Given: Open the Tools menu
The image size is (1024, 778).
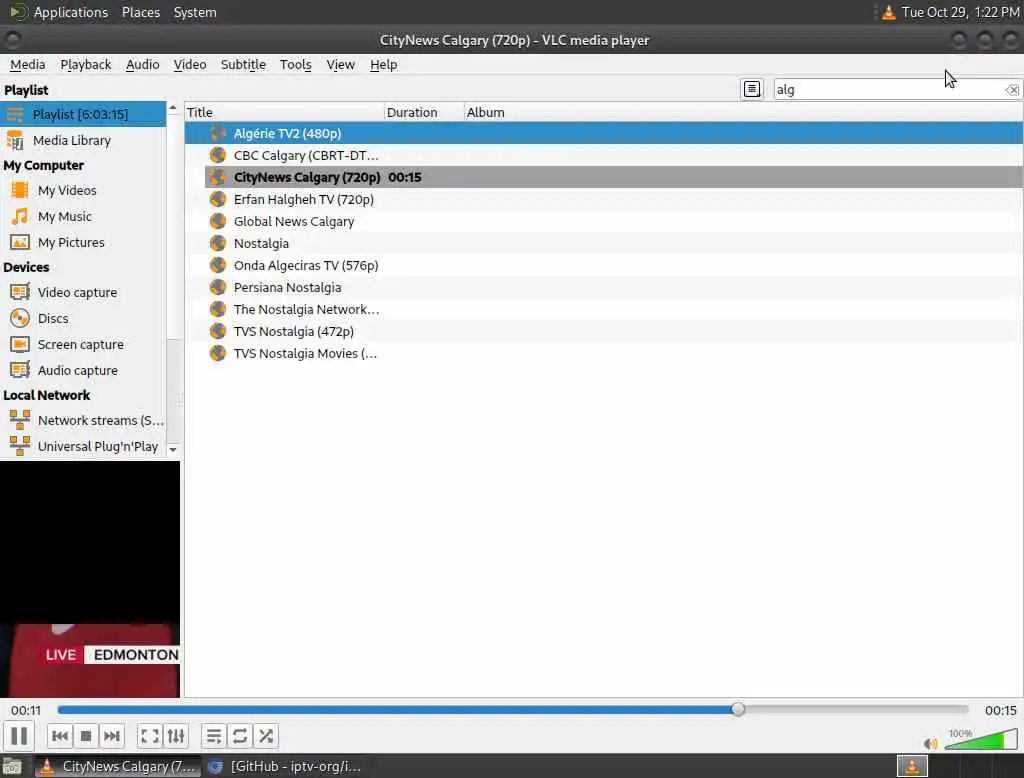Looking at the screenshot, I should 295,65.
